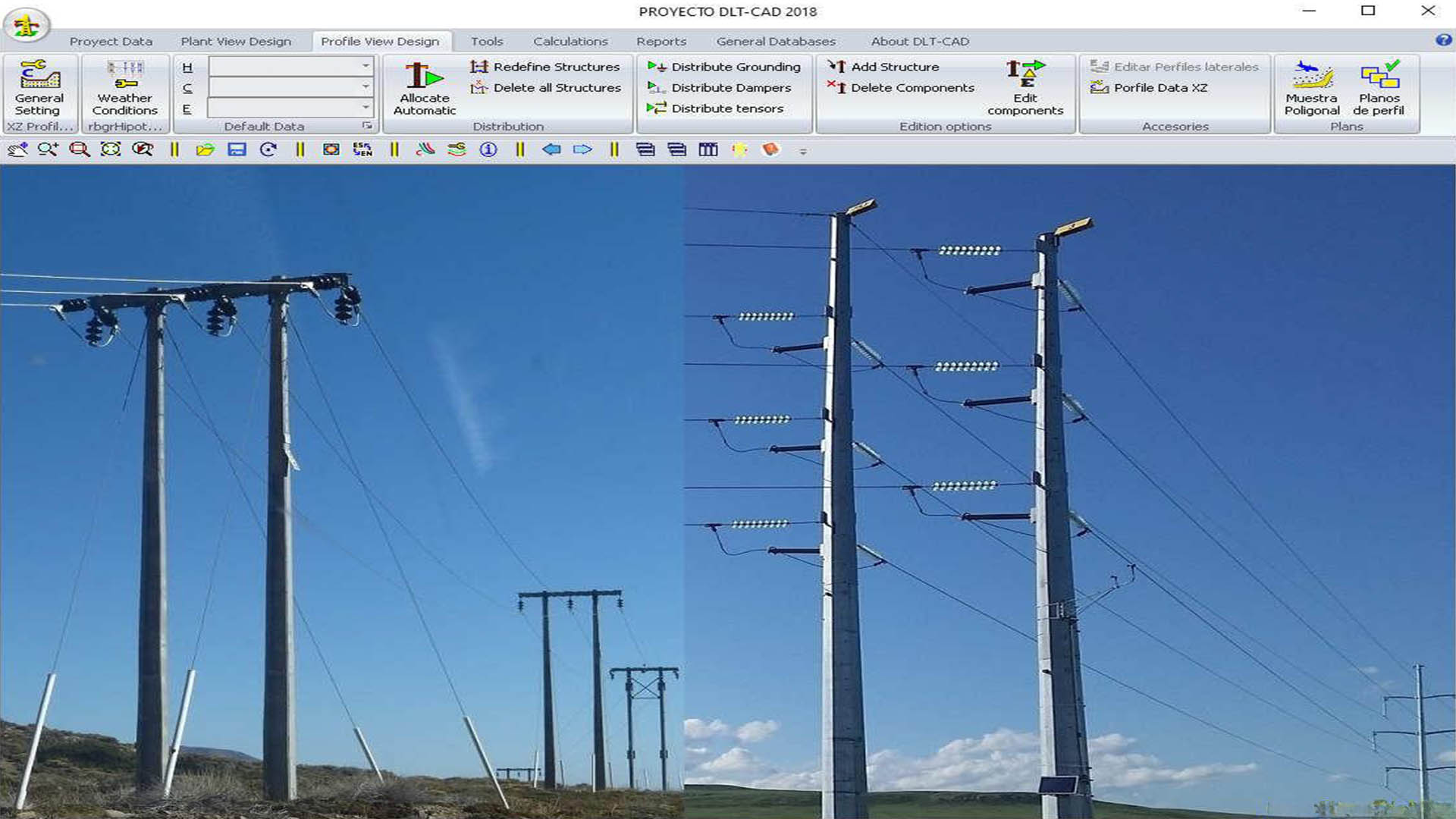Open the Calculations tab
Screen dimensions: 1456x819
click(x=570, y=41)
